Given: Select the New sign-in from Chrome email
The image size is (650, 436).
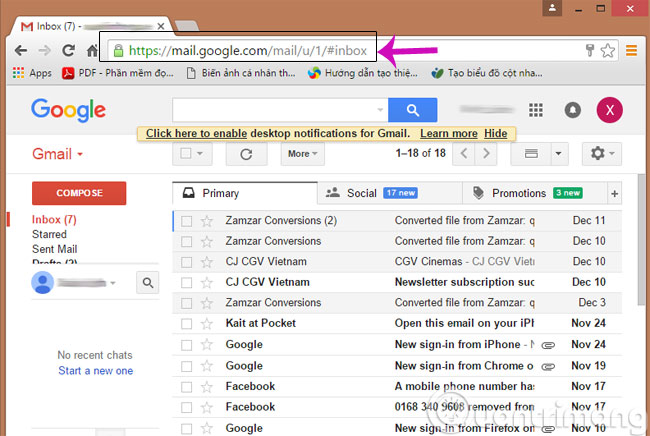Looking at the screenshot, I should point(187,366).
